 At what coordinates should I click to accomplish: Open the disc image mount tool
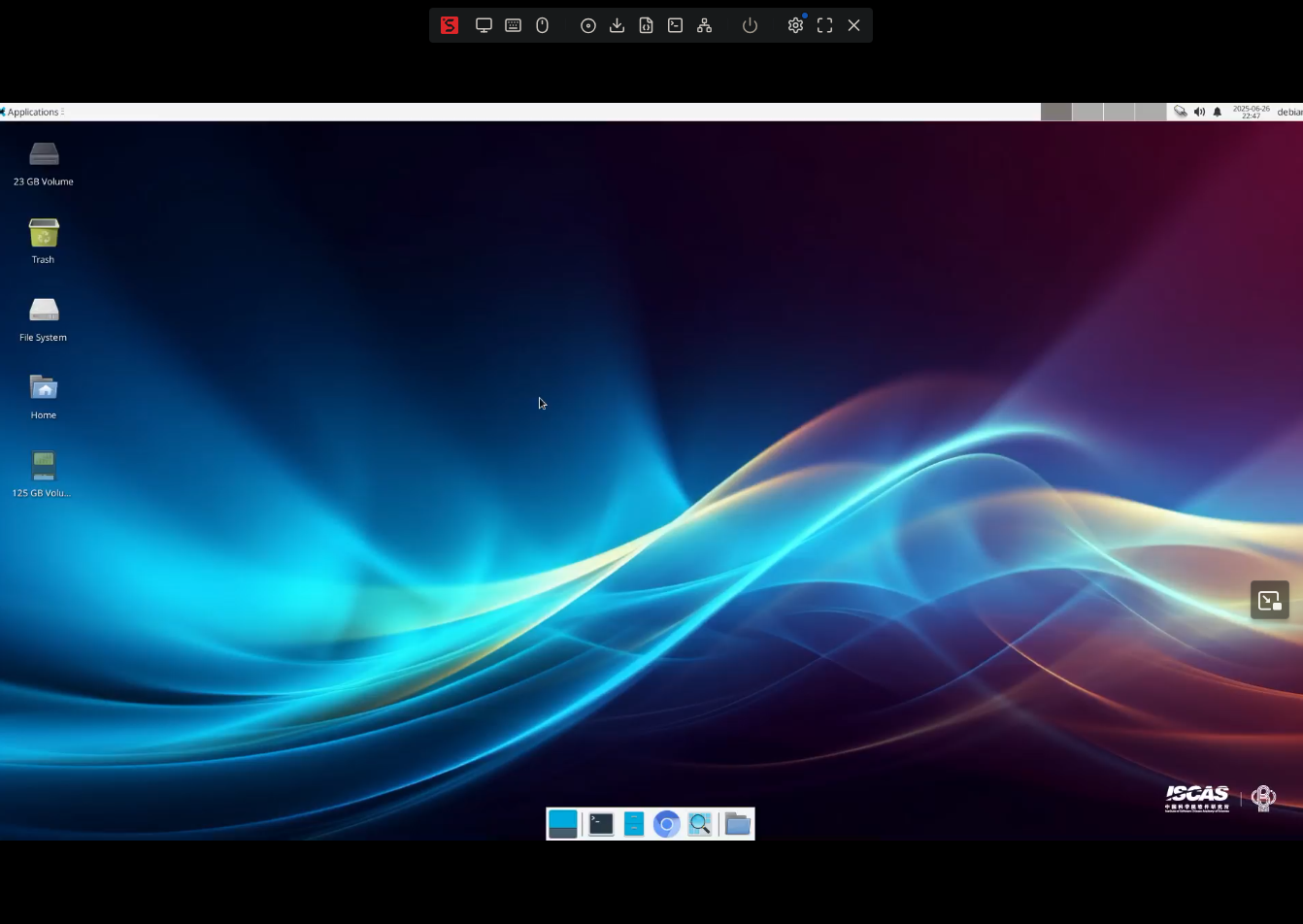click(x=587, y=25)
